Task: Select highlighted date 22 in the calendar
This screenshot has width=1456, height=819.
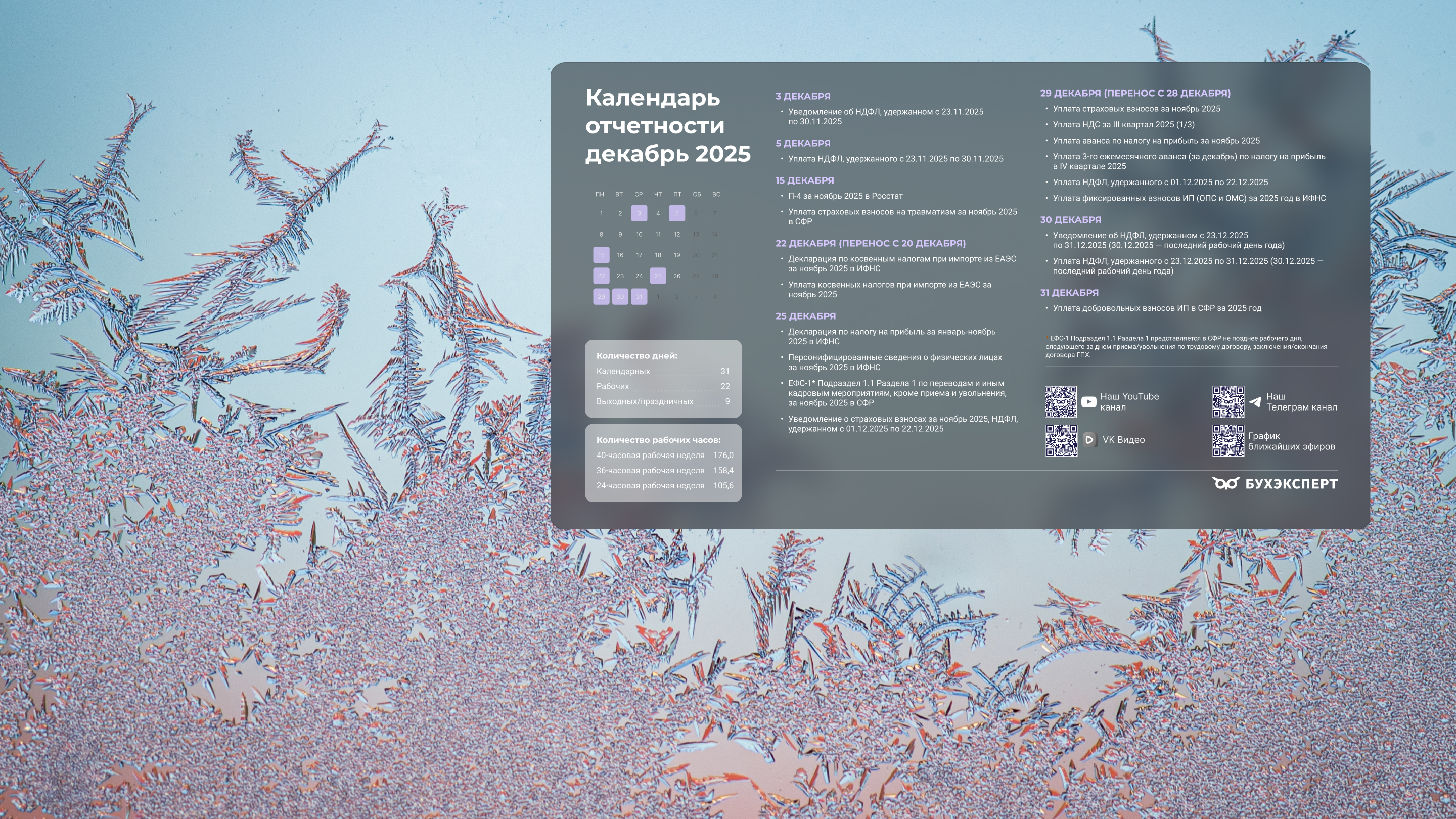Action: tap(602, 276)
